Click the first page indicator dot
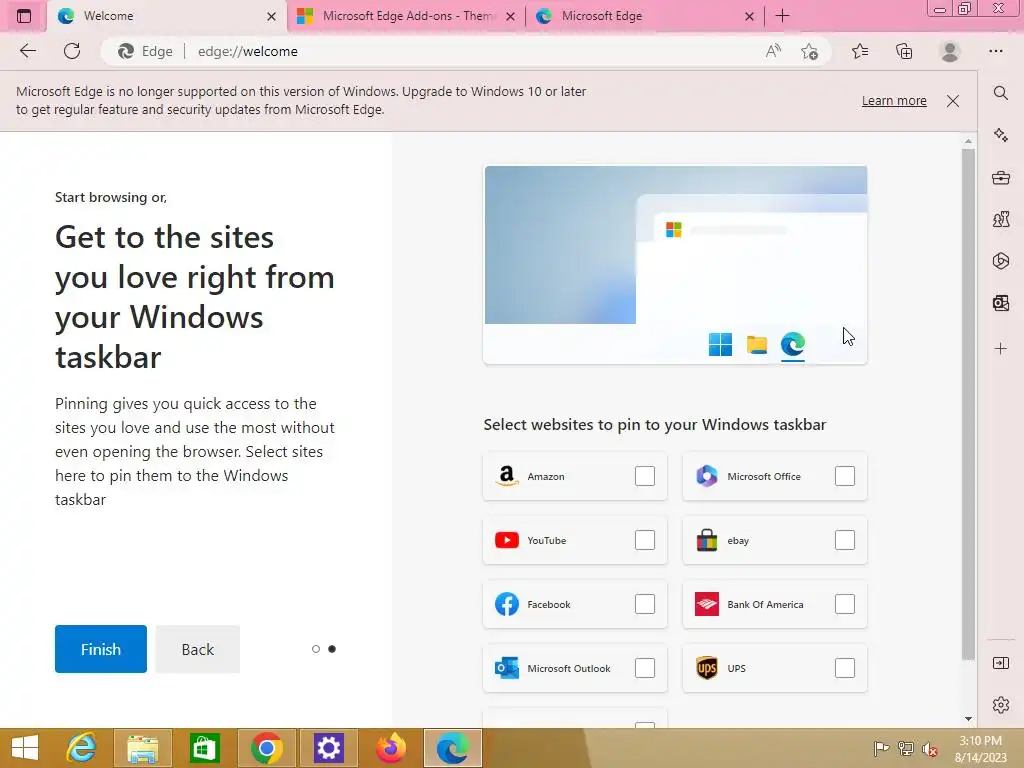Viewport: 1024px width, 768px height. tap(316, 649)
